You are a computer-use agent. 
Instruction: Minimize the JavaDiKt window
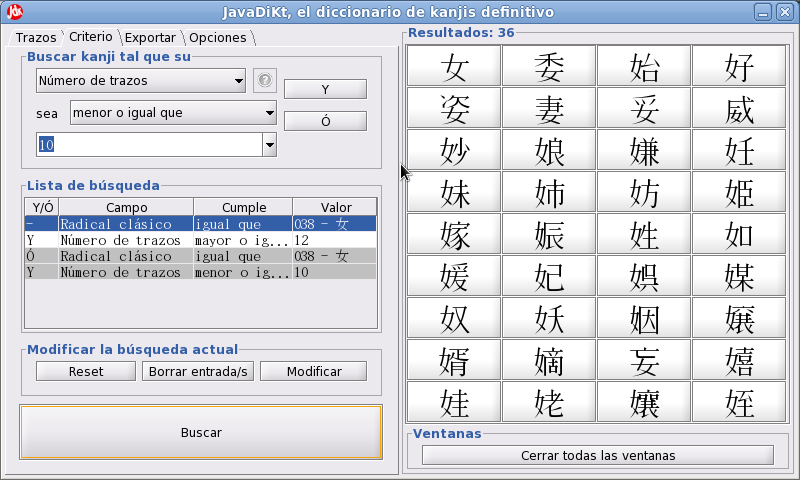coord(763,12)
